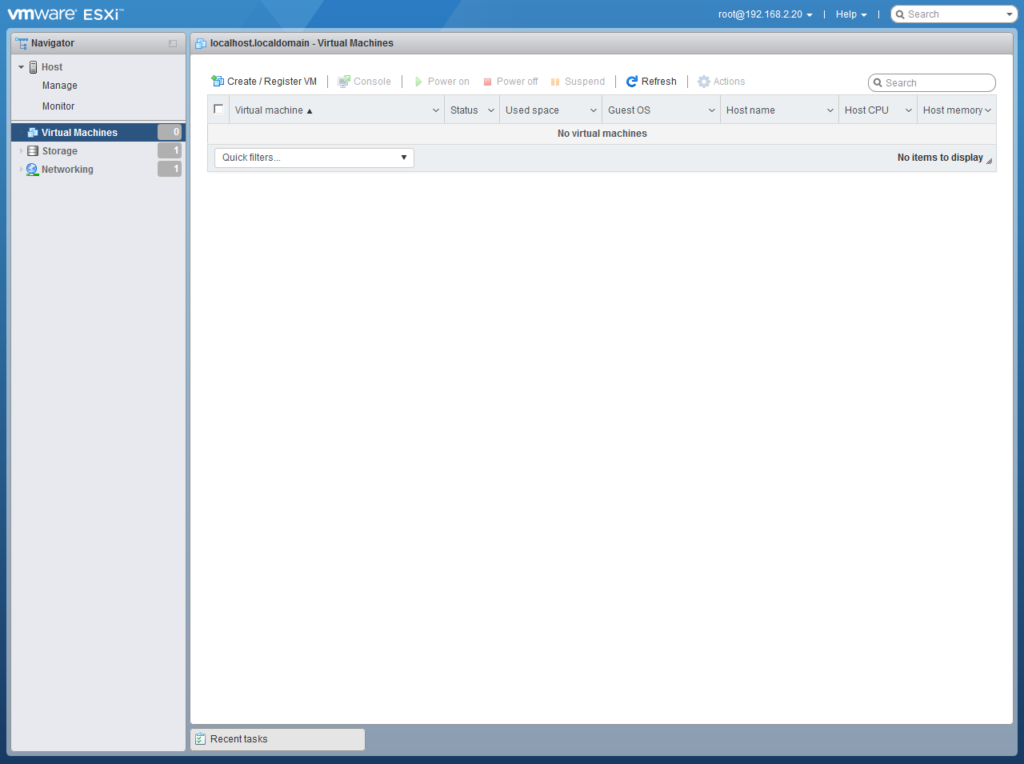The height and width of the screenshot is (764, 1024).
Task: Collapse the Navigator panel
Action: [173, 43]
